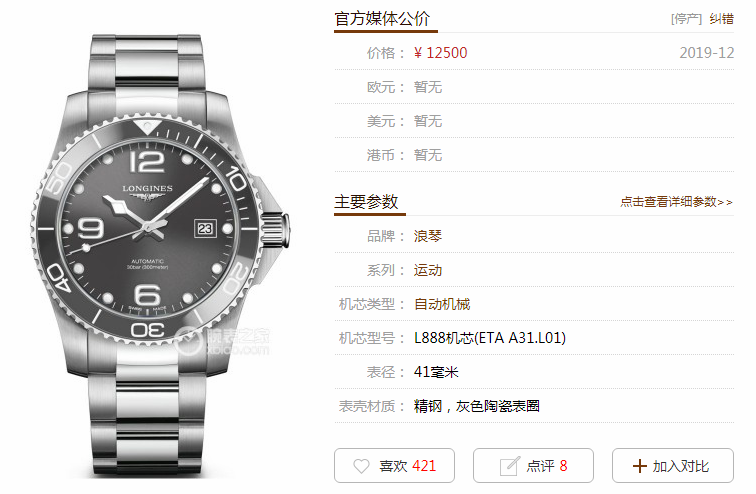The height and width of the screenshot is (494, 756).
Task: Open the 点评 8 reviews button
Action: tap(533, 466)
